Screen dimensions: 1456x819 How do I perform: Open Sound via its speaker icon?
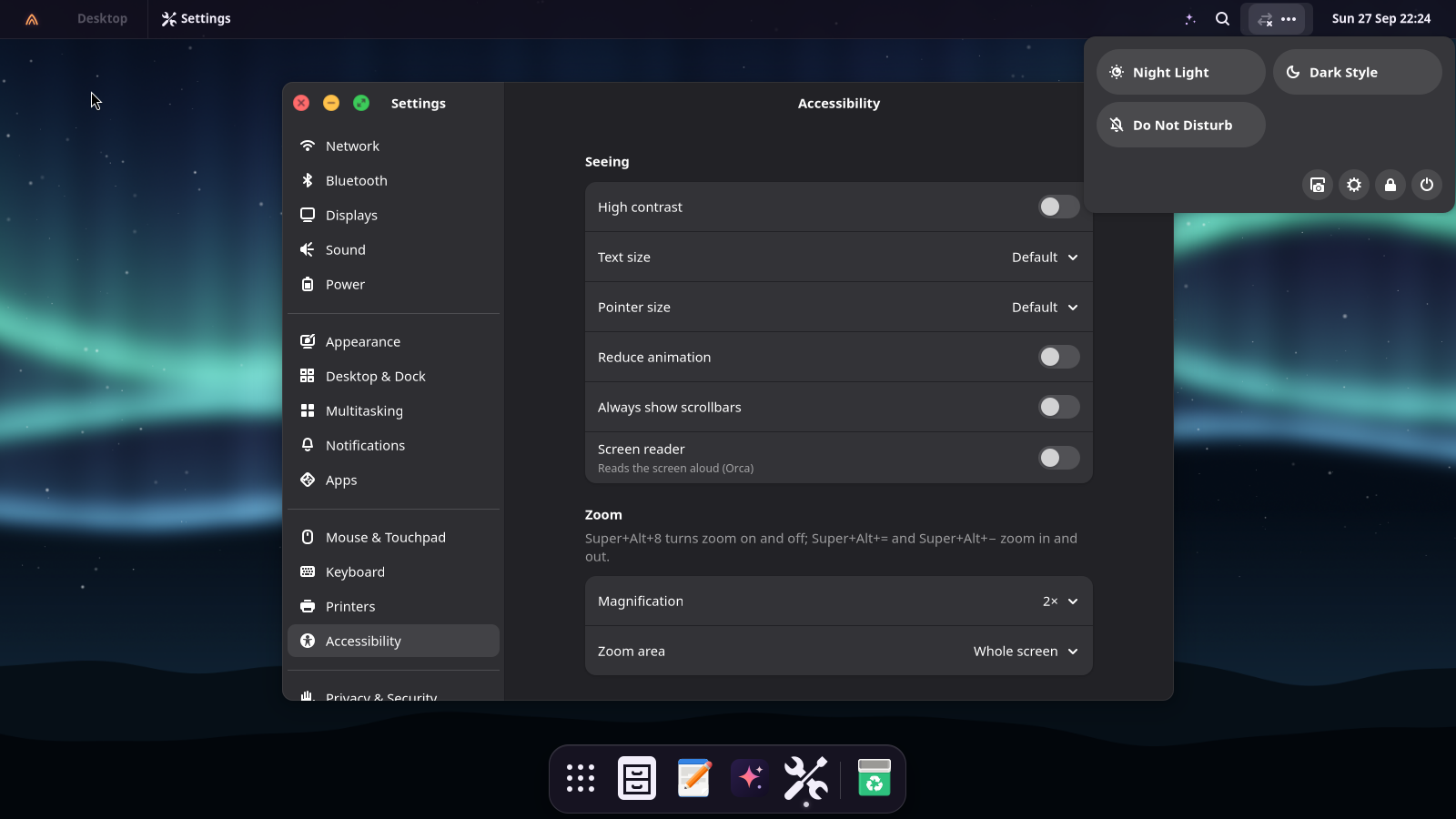[308, 249]
